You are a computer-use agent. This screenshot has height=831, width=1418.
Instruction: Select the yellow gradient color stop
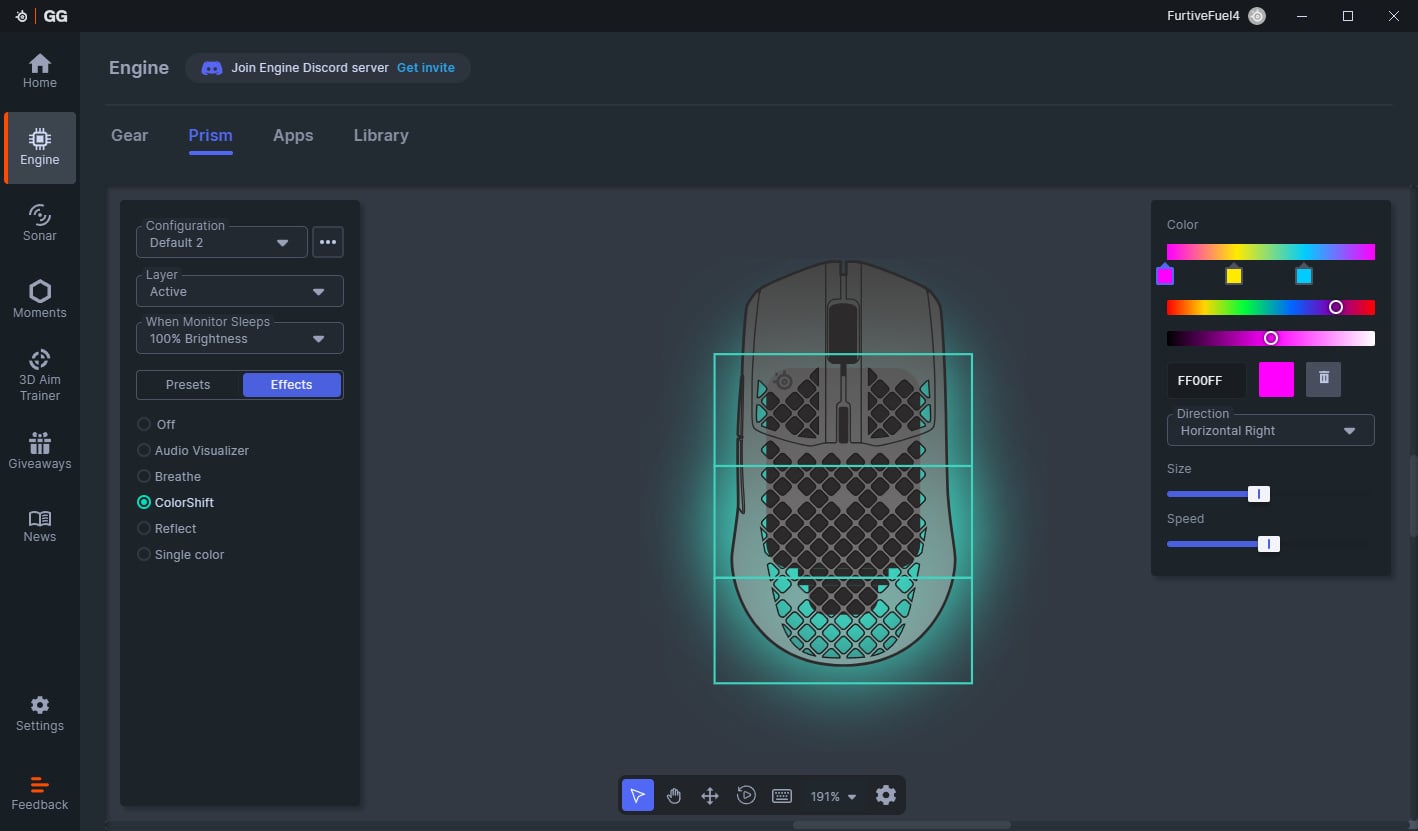click(1234, 276)
